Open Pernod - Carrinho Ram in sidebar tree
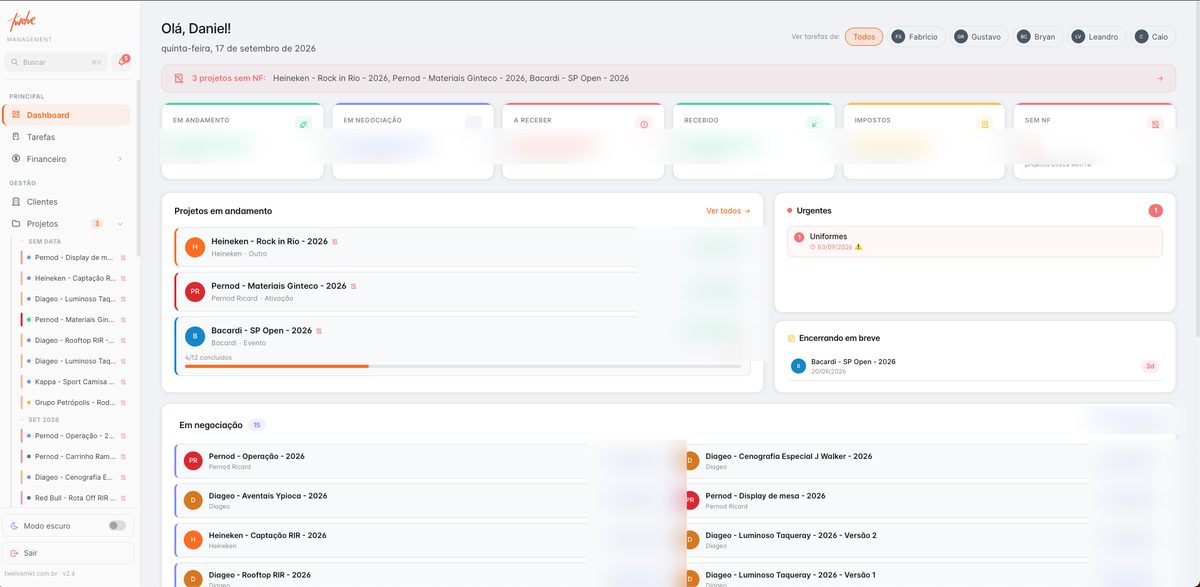This screenshot has height=587, width=1200. click(x=75, y=456)
